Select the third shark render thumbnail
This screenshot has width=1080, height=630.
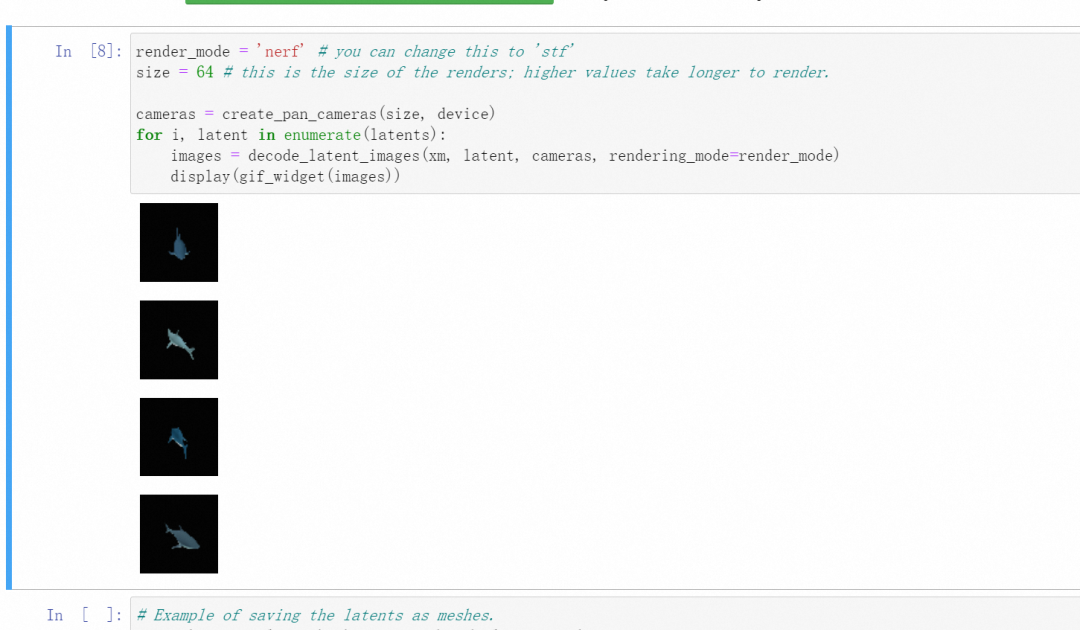[x=178, y=437]
